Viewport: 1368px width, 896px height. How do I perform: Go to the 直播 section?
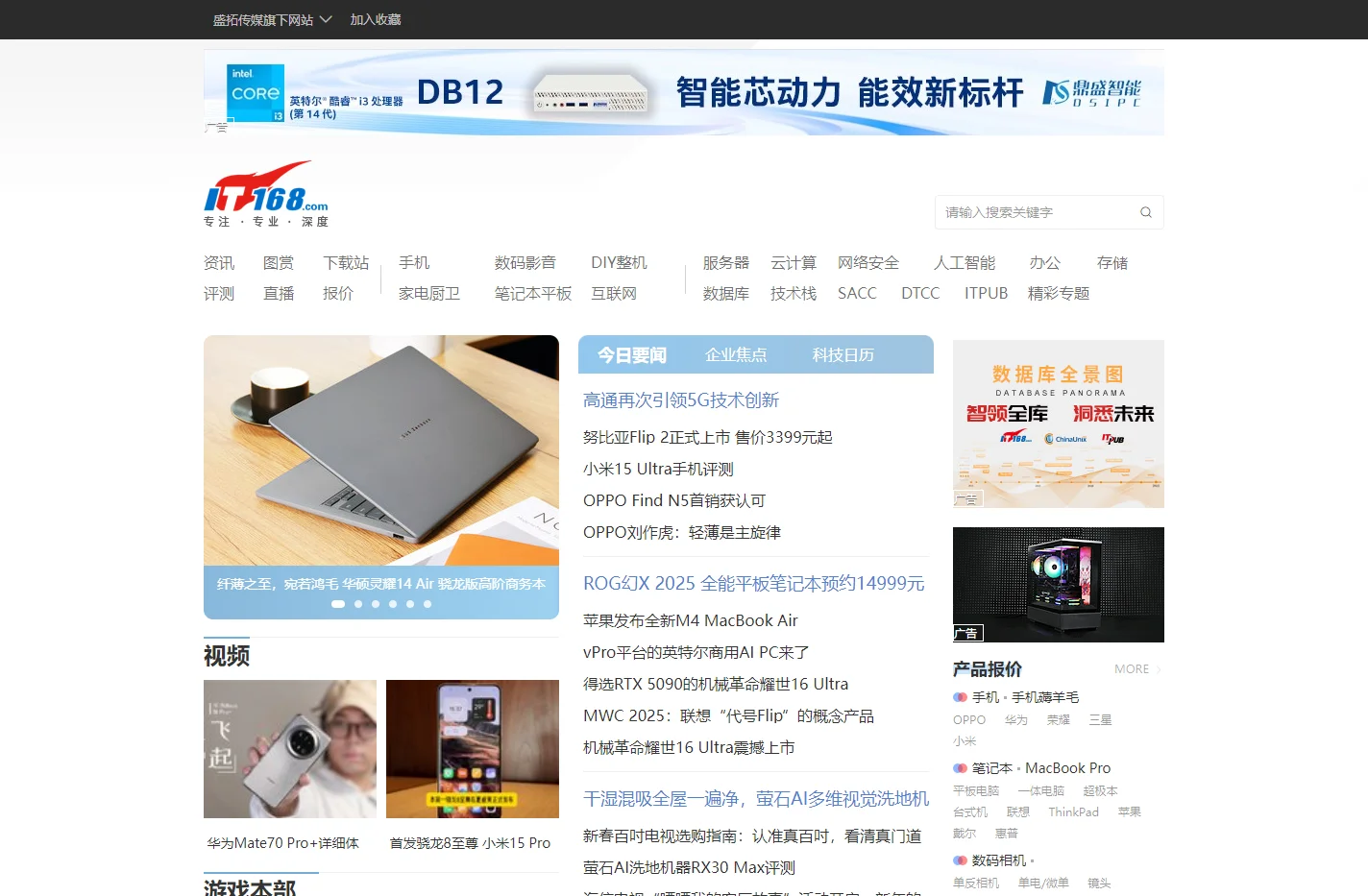[x=279, y=293]
